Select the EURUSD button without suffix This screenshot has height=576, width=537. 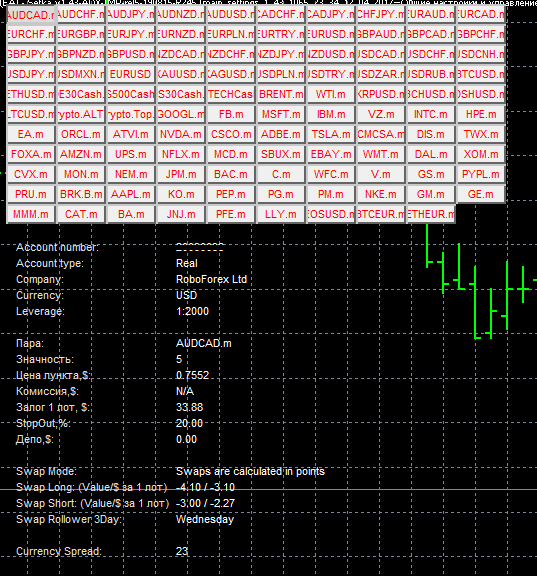[x=131, y=75]
